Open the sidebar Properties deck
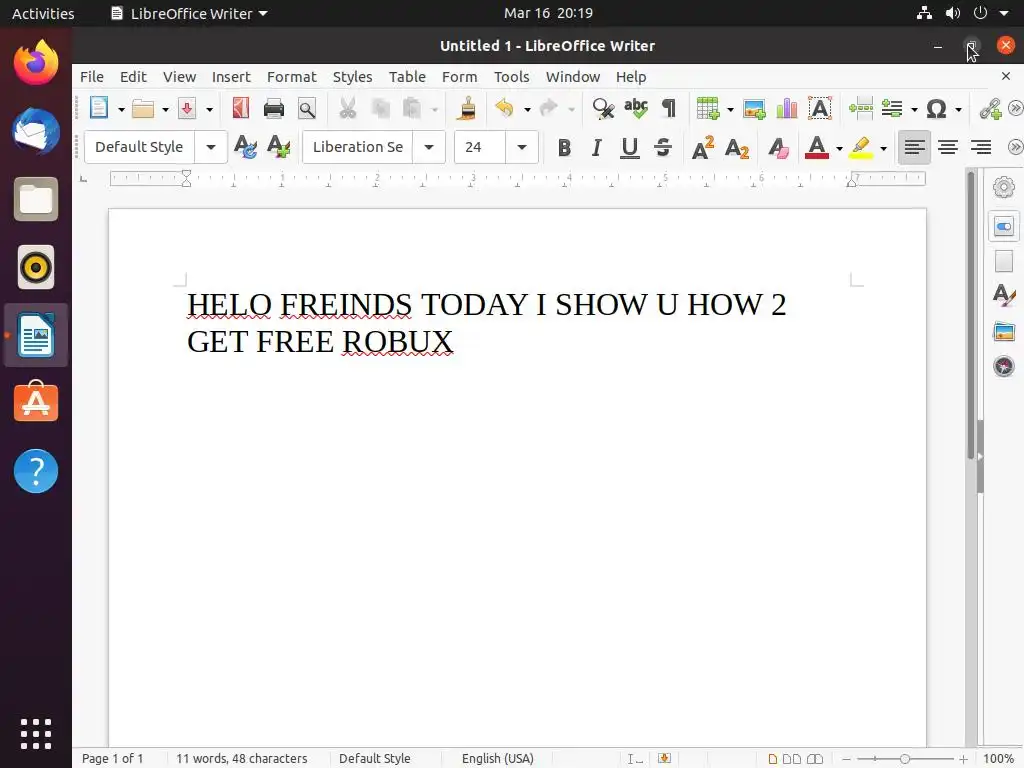Screen dimensions: 1024x768 pyautogui.click(x=1004, y=227)
